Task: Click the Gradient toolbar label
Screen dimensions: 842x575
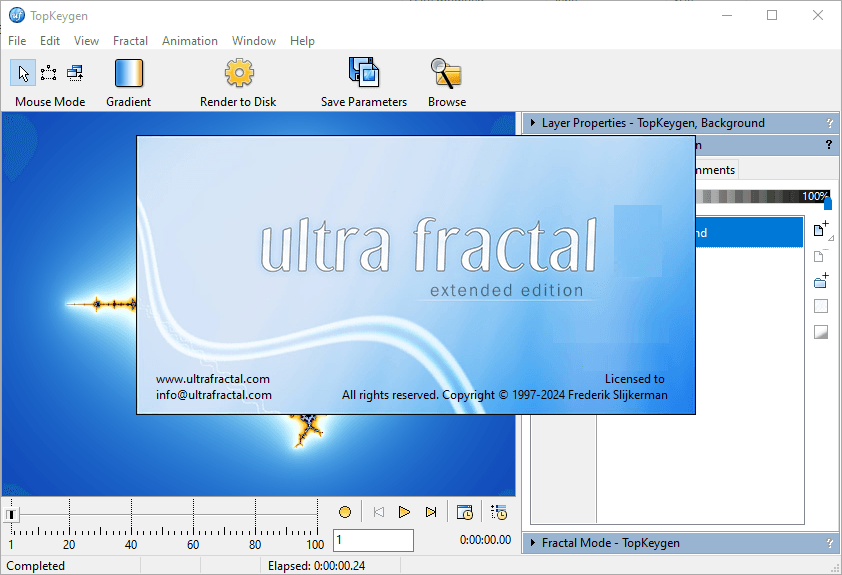Action: coord(128,102)
